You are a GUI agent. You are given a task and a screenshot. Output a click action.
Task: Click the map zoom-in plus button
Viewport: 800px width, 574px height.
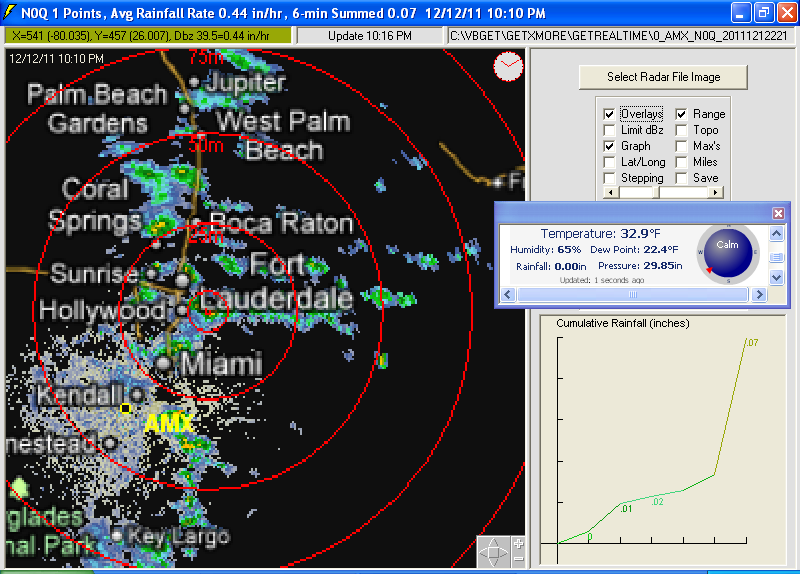point(518,544)
